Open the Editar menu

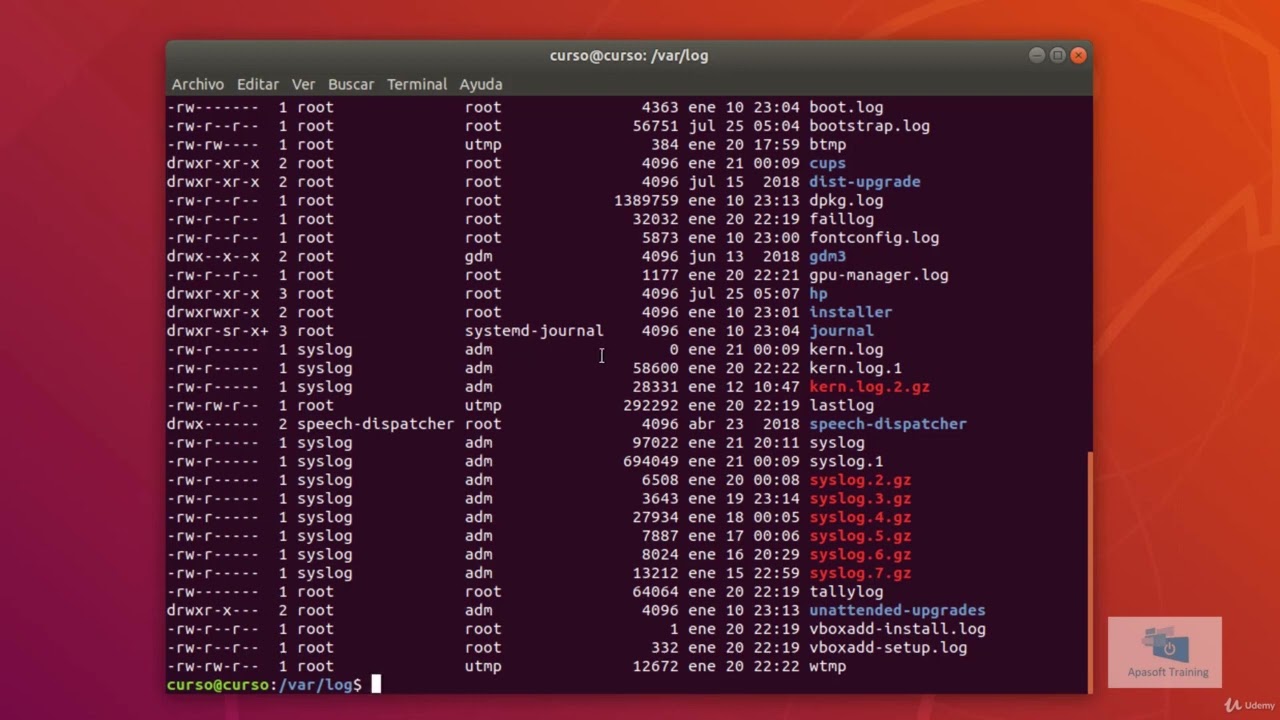(x=258, y=84)
